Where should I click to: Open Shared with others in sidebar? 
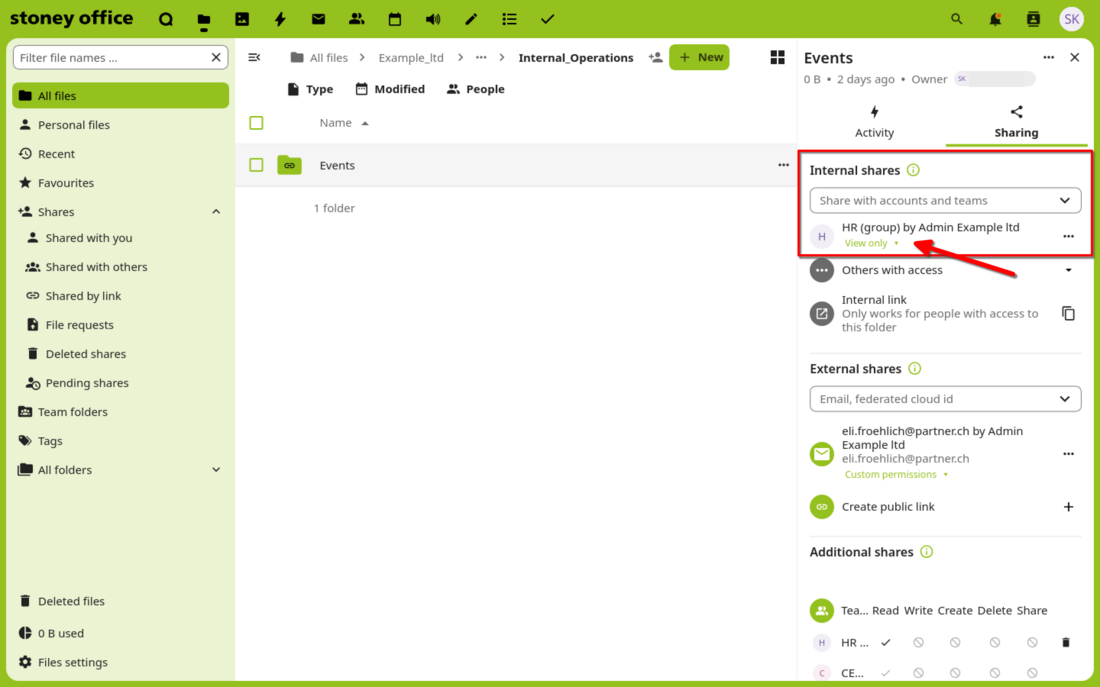(x=96, y=267)
